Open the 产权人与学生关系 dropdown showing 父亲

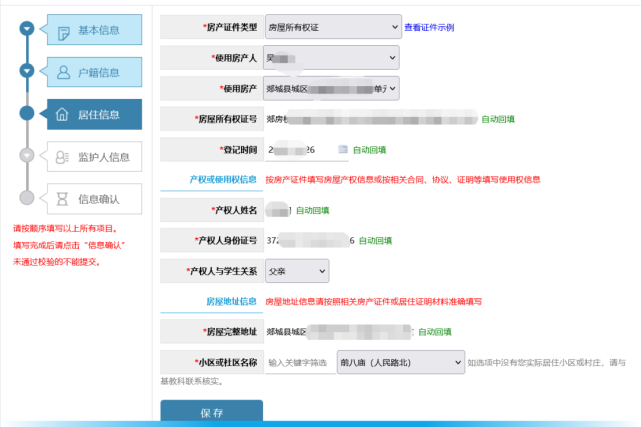(297, 271)
